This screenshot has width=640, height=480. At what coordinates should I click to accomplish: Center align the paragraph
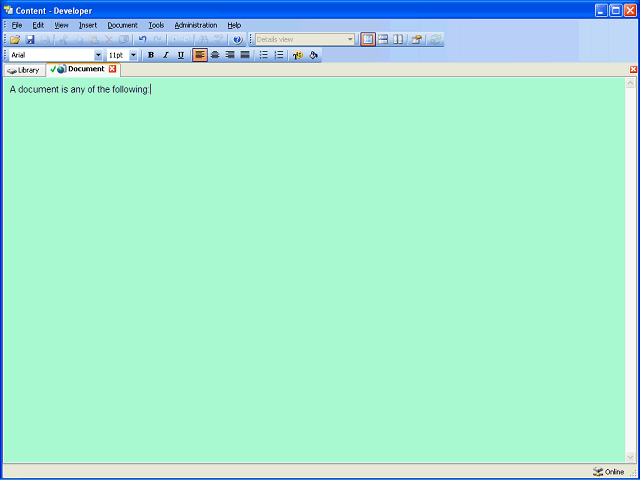[x=215, y=55]
